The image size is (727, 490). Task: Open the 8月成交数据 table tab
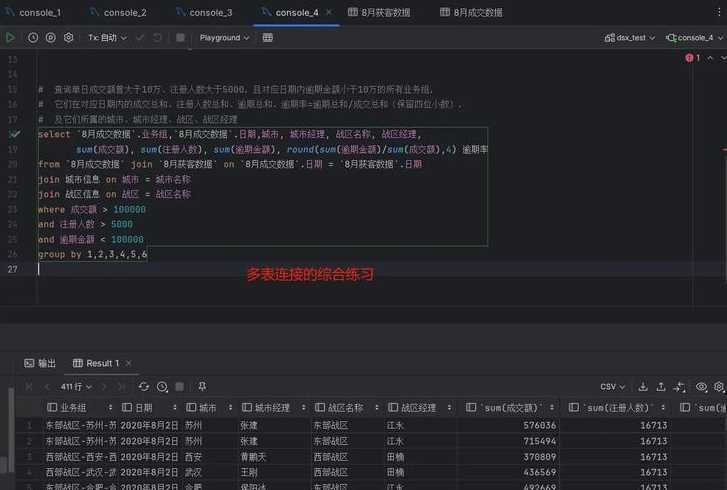coord(472,13)
